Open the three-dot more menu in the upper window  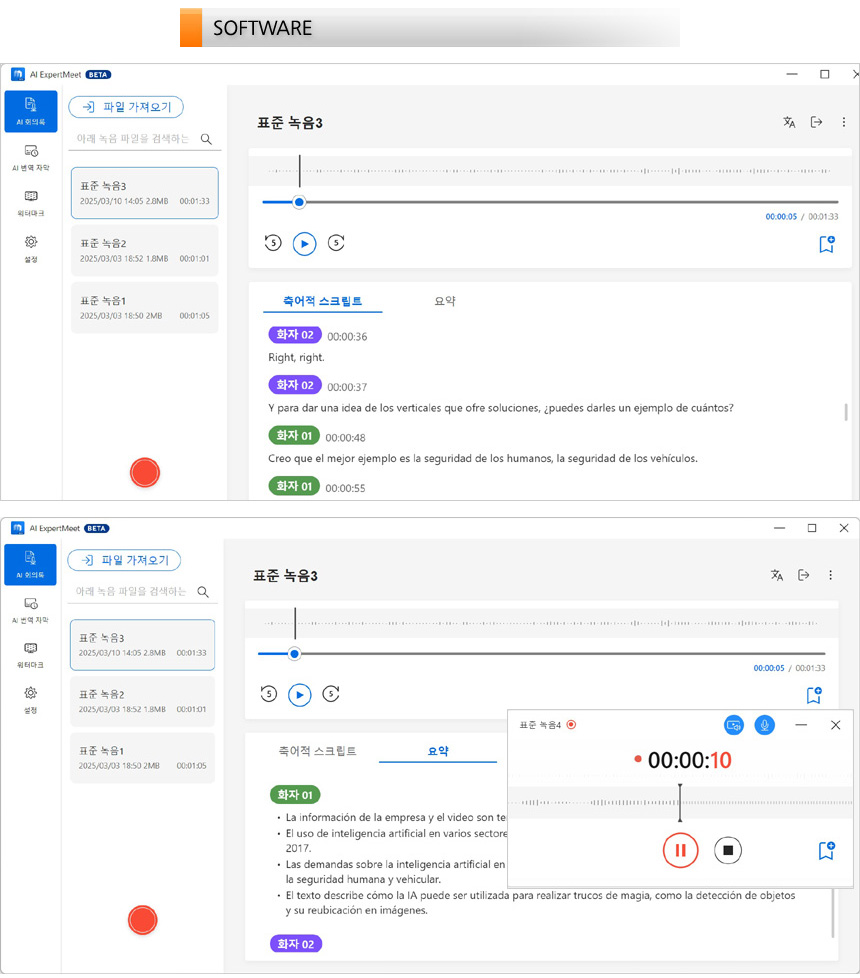click(843, 122)
